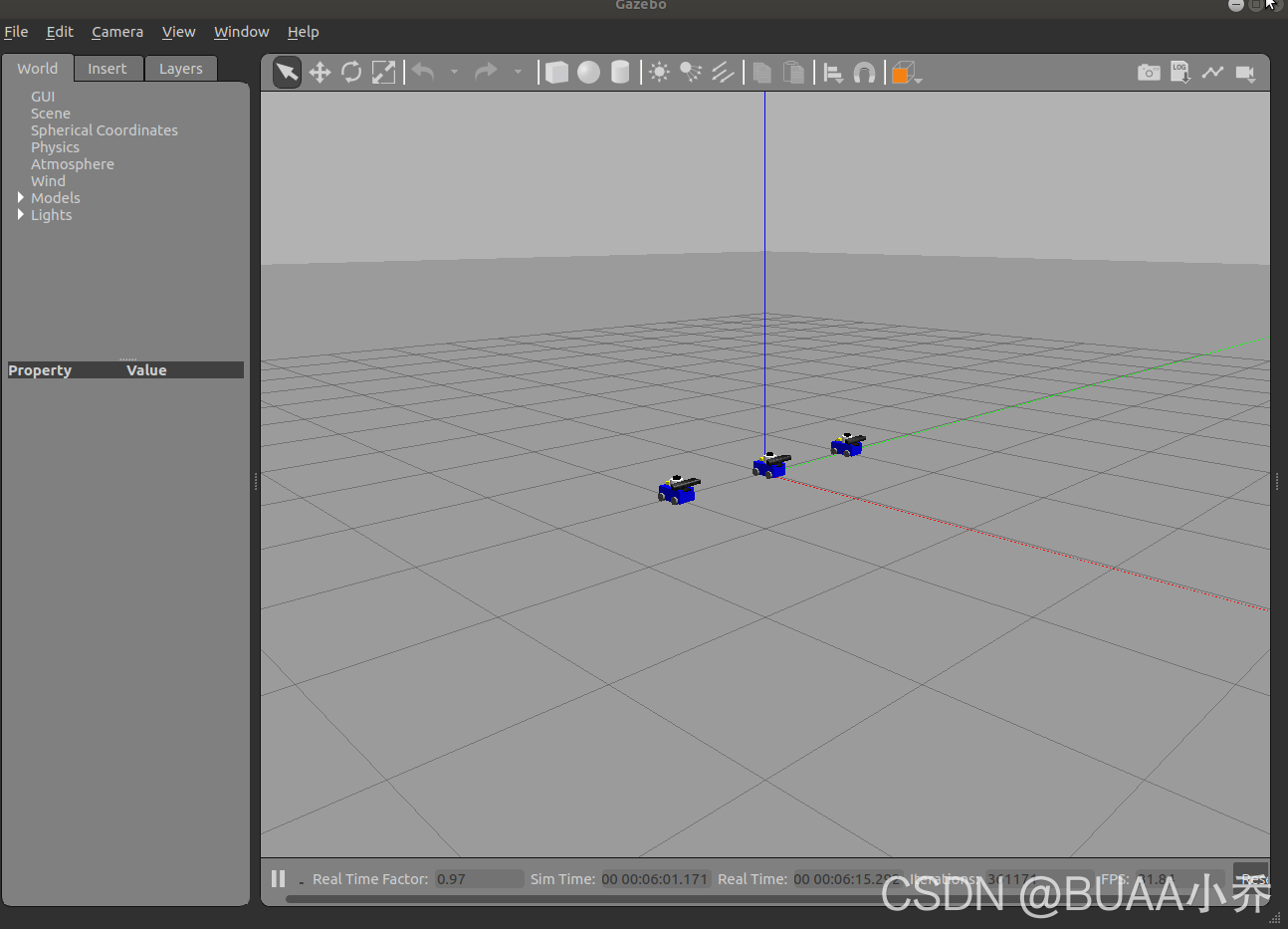Open the Help menu
Screen dimensions: 1288x929
pyautogui.click(x=304, y=32)
